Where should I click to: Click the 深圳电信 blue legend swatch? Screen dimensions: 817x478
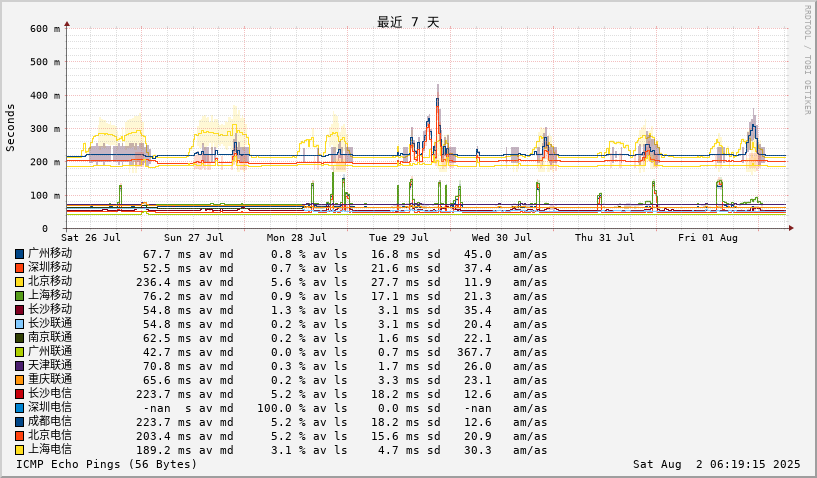click(x=19, y=409)
